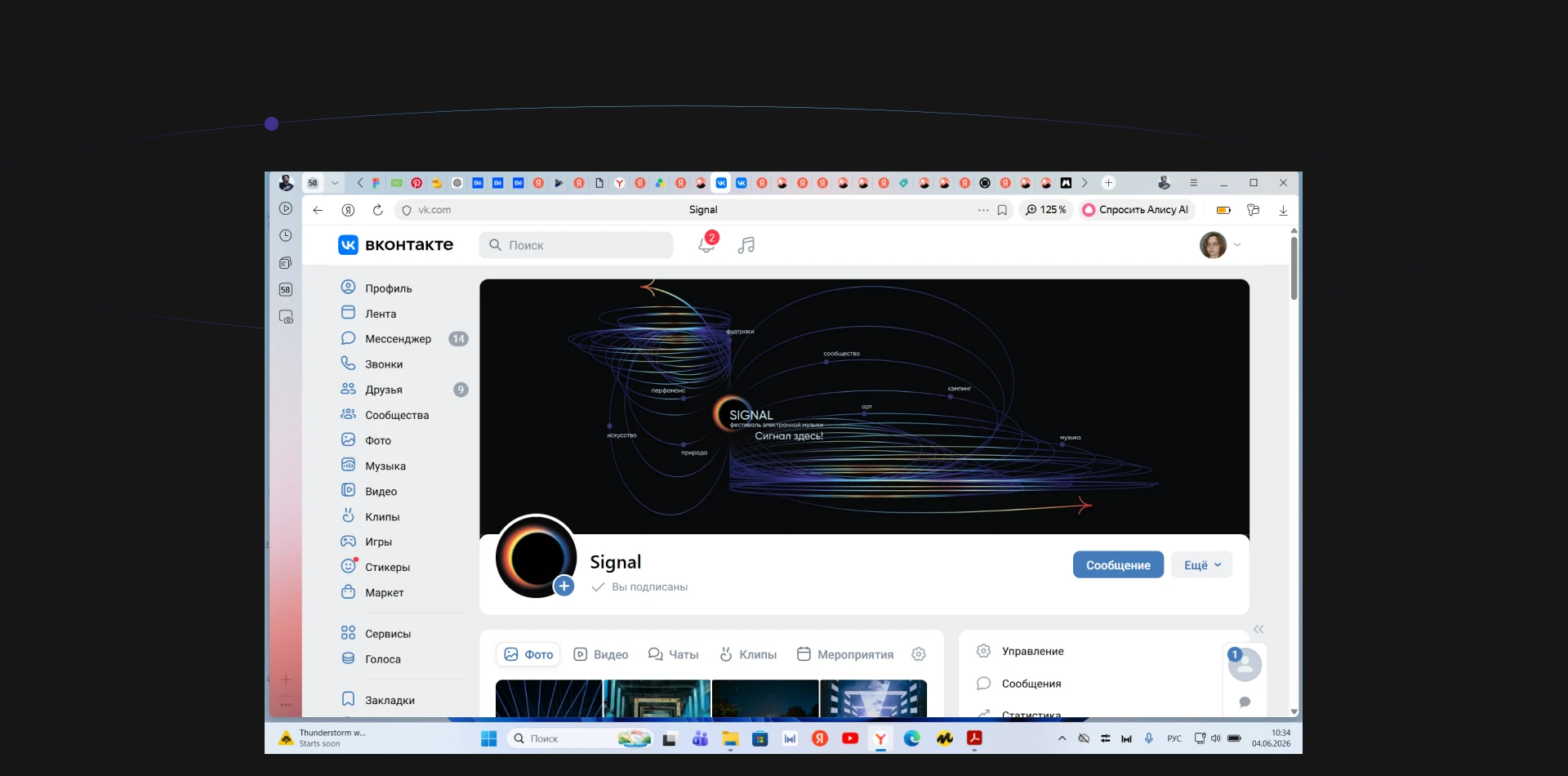Open a new browser tab
Screen dimensions: 1568x776
pos(1108,183)
